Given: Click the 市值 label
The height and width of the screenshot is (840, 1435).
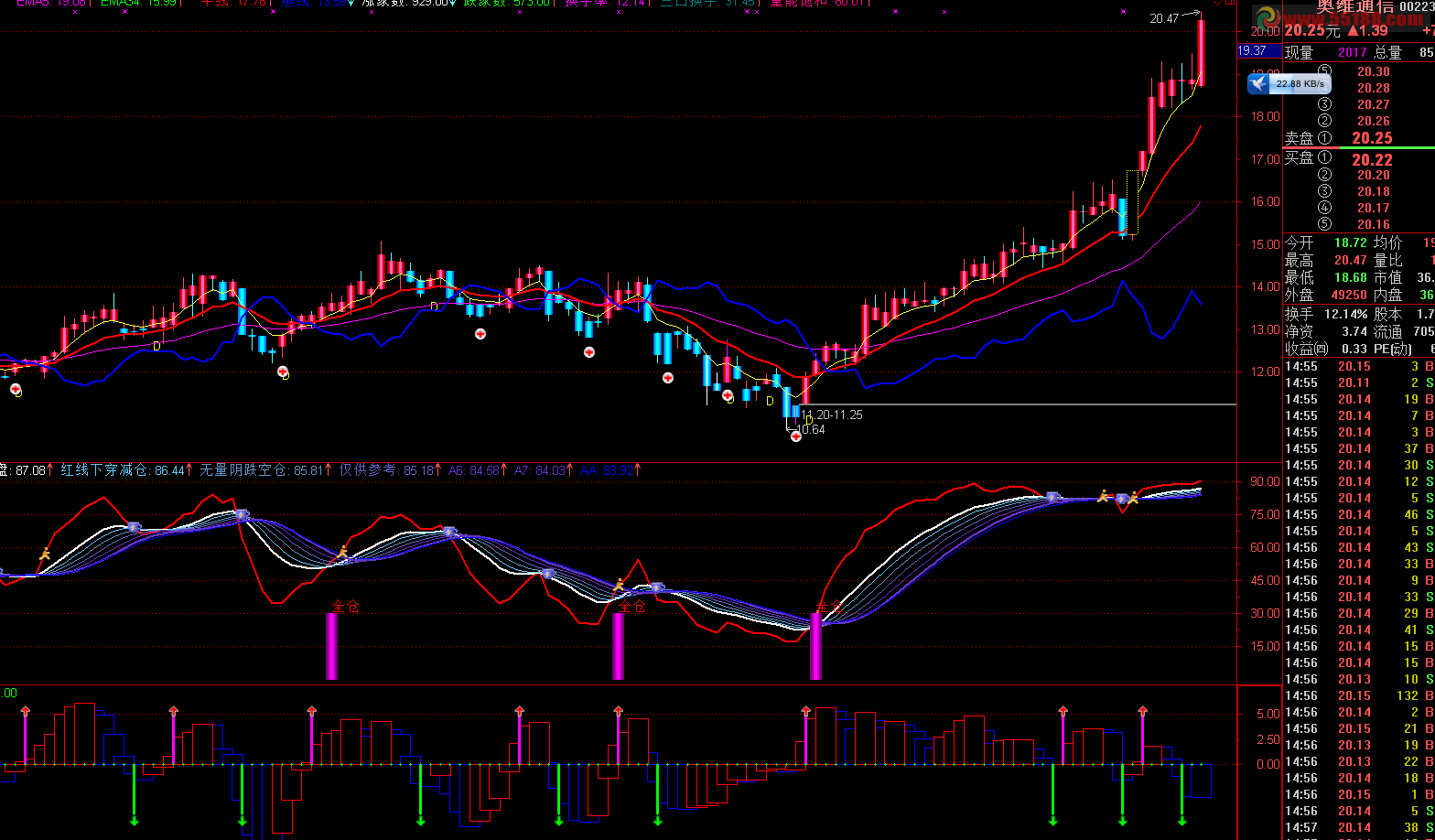Looking at the screenshot, I should (x=1388, y=278).
